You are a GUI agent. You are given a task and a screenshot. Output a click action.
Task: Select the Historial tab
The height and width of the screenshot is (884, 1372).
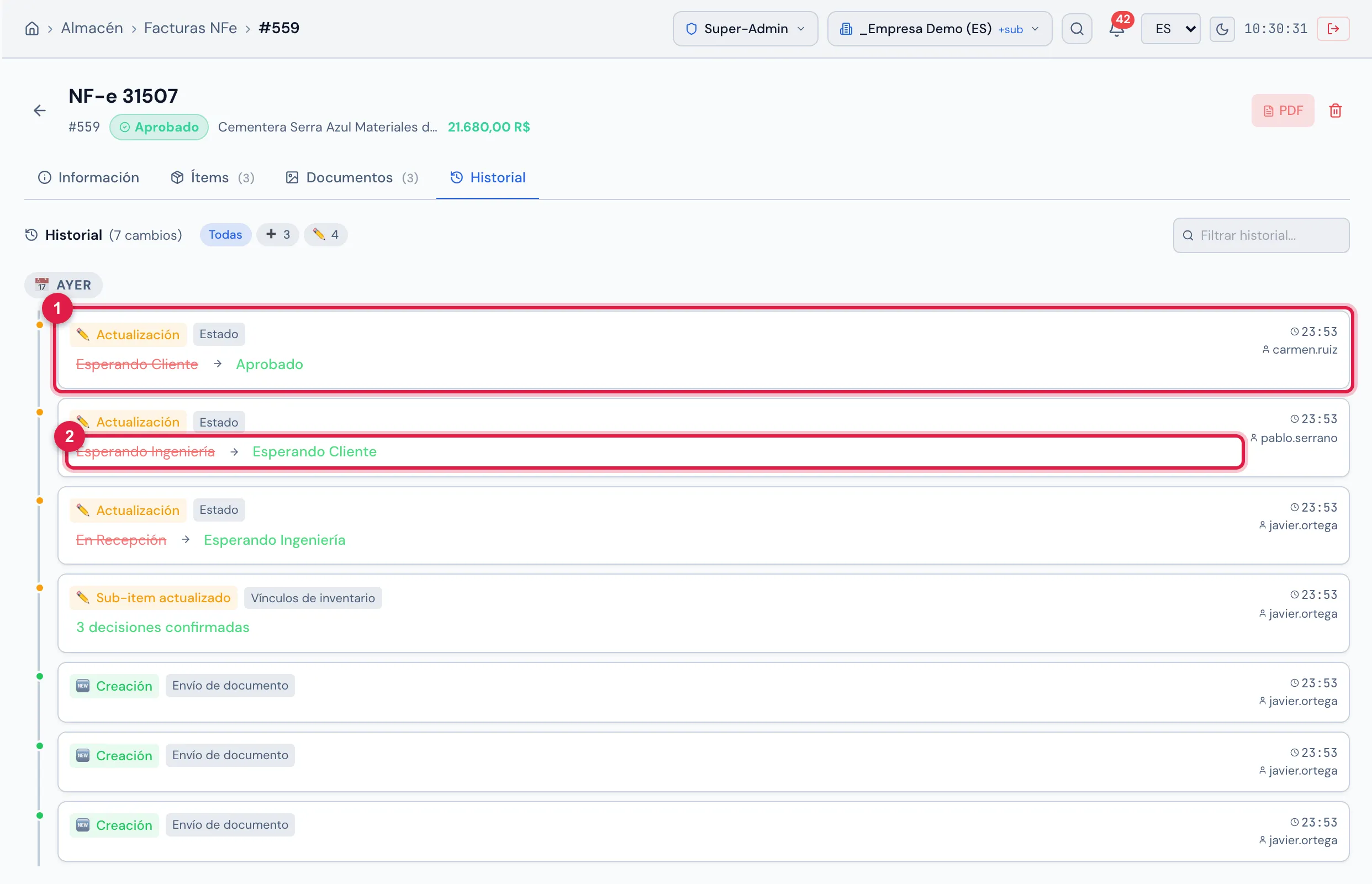pos(488,177)
